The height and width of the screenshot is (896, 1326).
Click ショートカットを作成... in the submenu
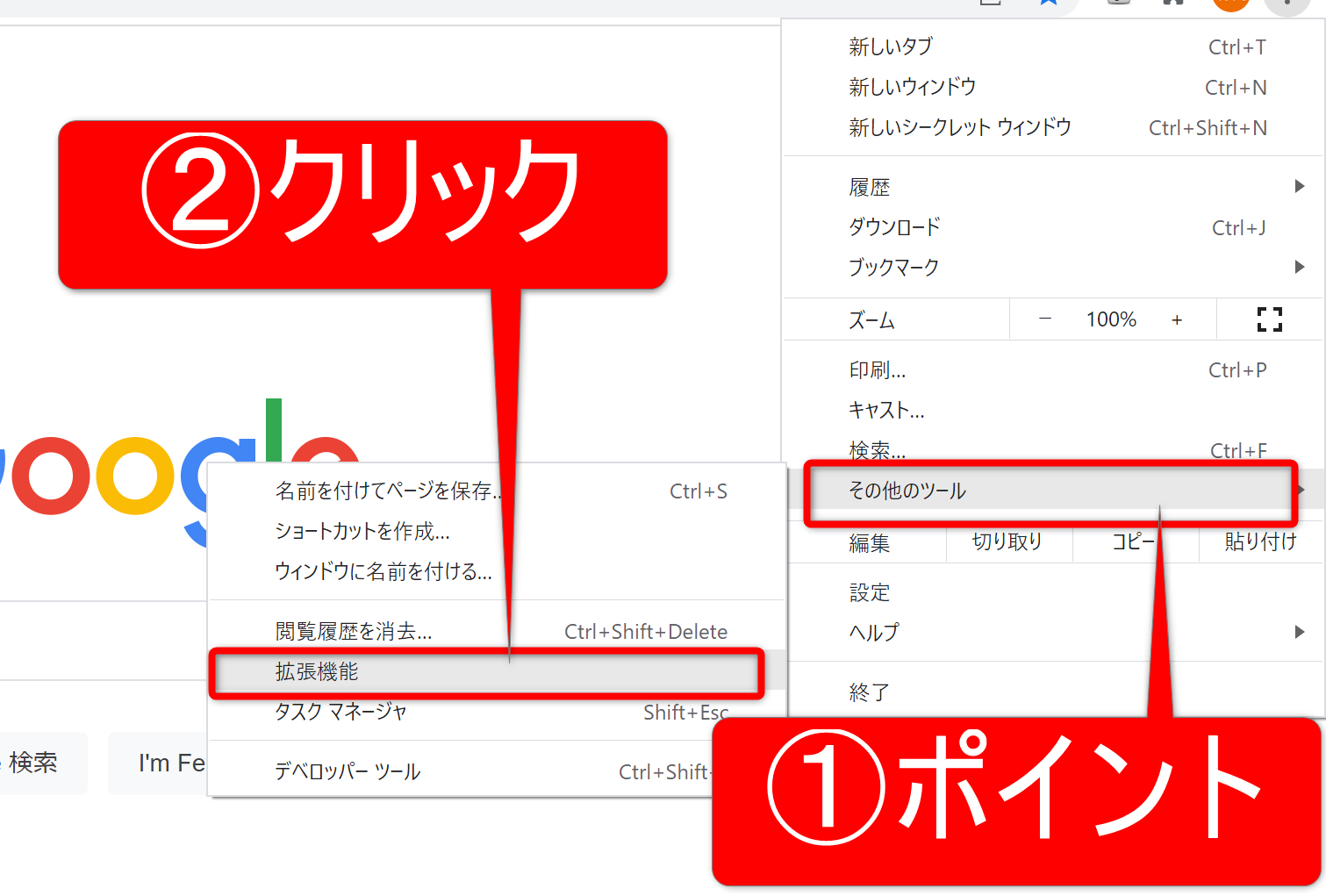[362, 532]
